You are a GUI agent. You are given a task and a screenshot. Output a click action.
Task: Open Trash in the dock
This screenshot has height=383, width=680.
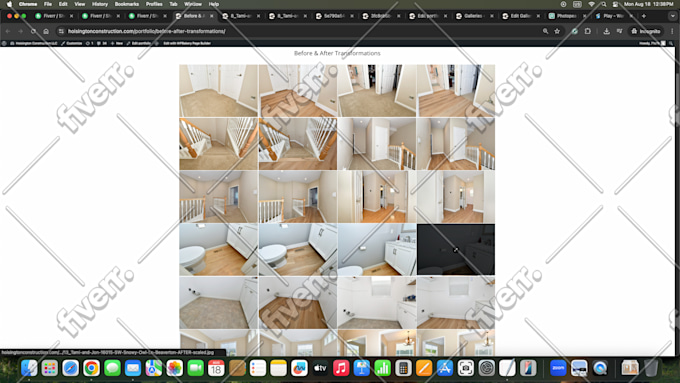[x=651, y=368]
